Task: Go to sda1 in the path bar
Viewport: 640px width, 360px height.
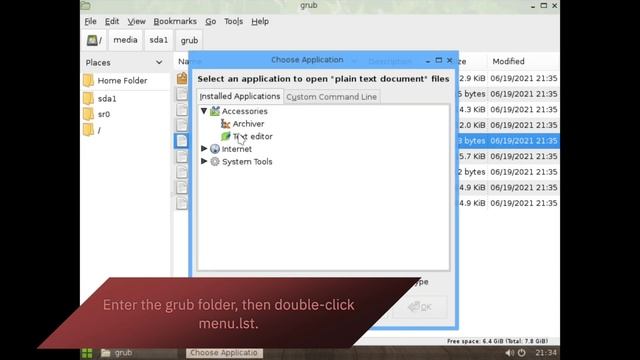Action: tap(159, 40)
